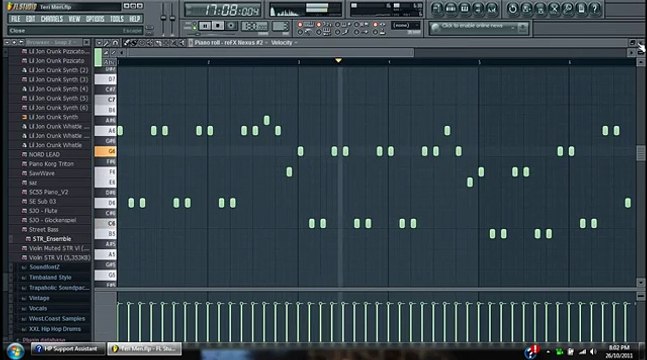Click the FL Studio taskbar button

pos(144,349)
